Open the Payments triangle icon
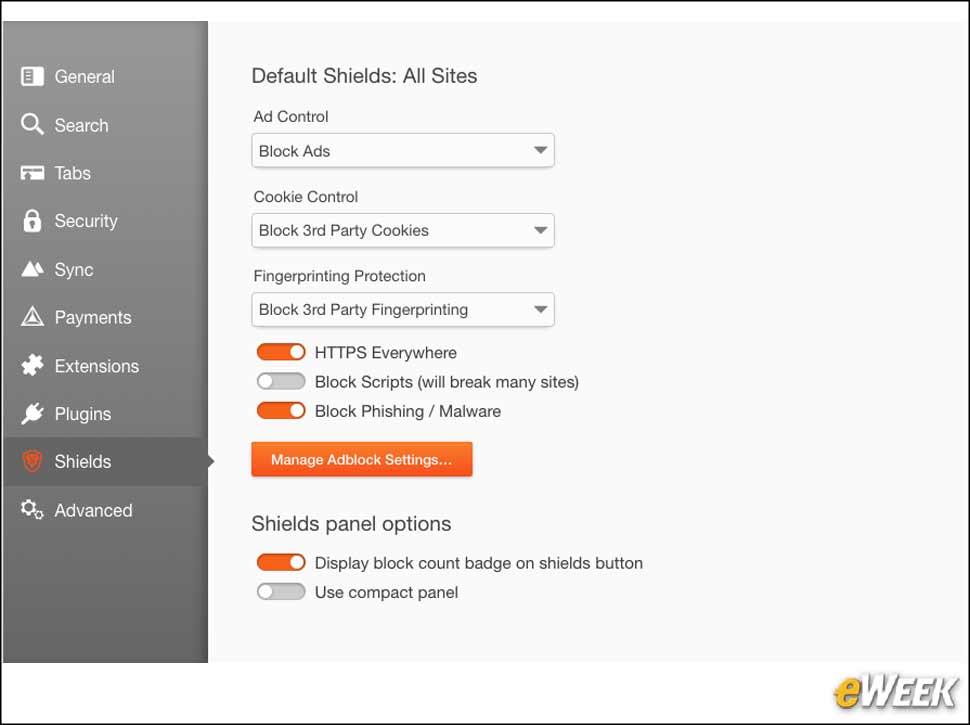This screenshot has width=970, height=725. click(32, 317)
